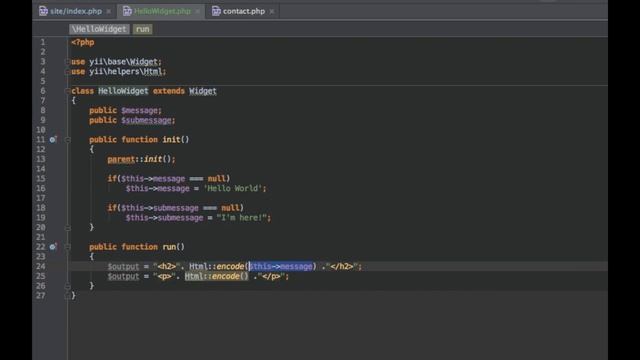Click the PHP file icon on contact.php tab
Viewport: 640px width, 360px height.
coord(216,11)
